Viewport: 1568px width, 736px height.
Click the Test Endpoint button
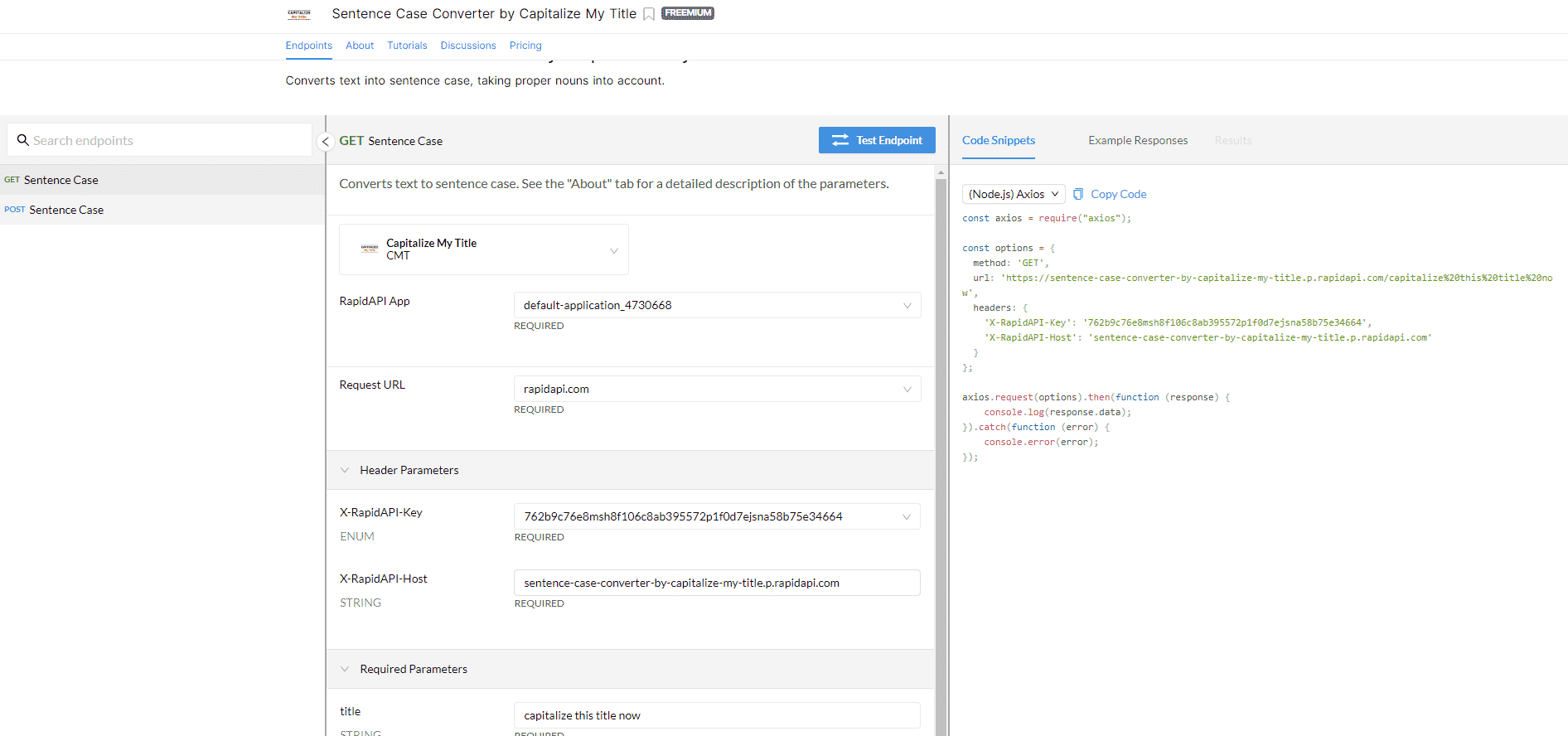877,140
